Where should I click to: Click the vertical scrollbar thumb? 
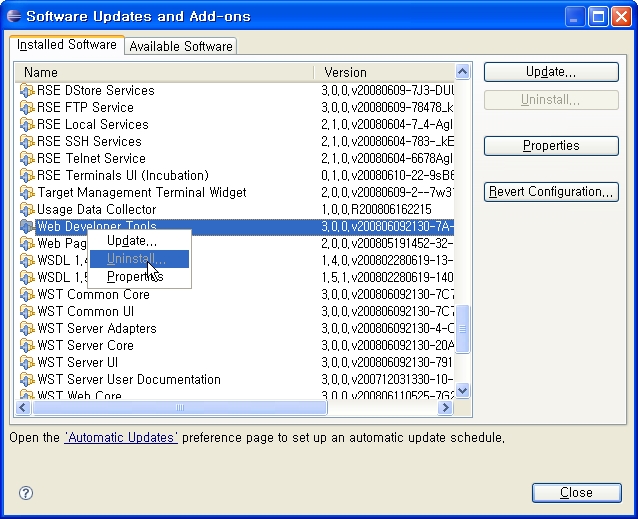click(x=463, y=329)
